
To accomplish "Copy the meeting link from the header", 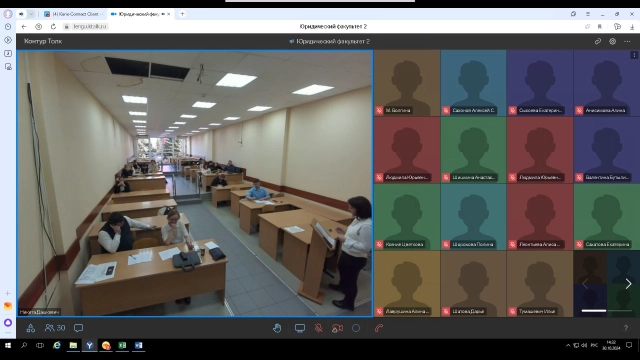I will point(598,41).
